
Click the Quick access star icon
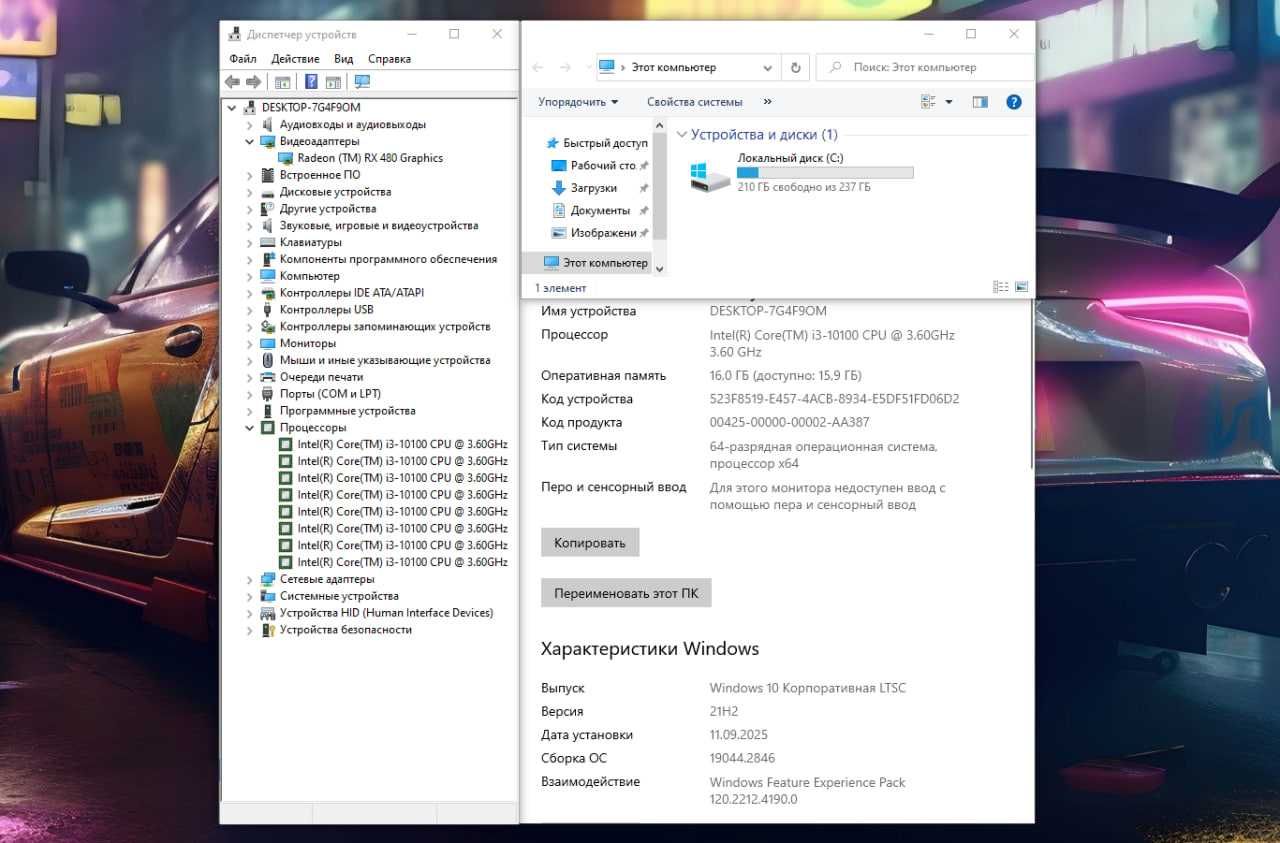point(552,143)
